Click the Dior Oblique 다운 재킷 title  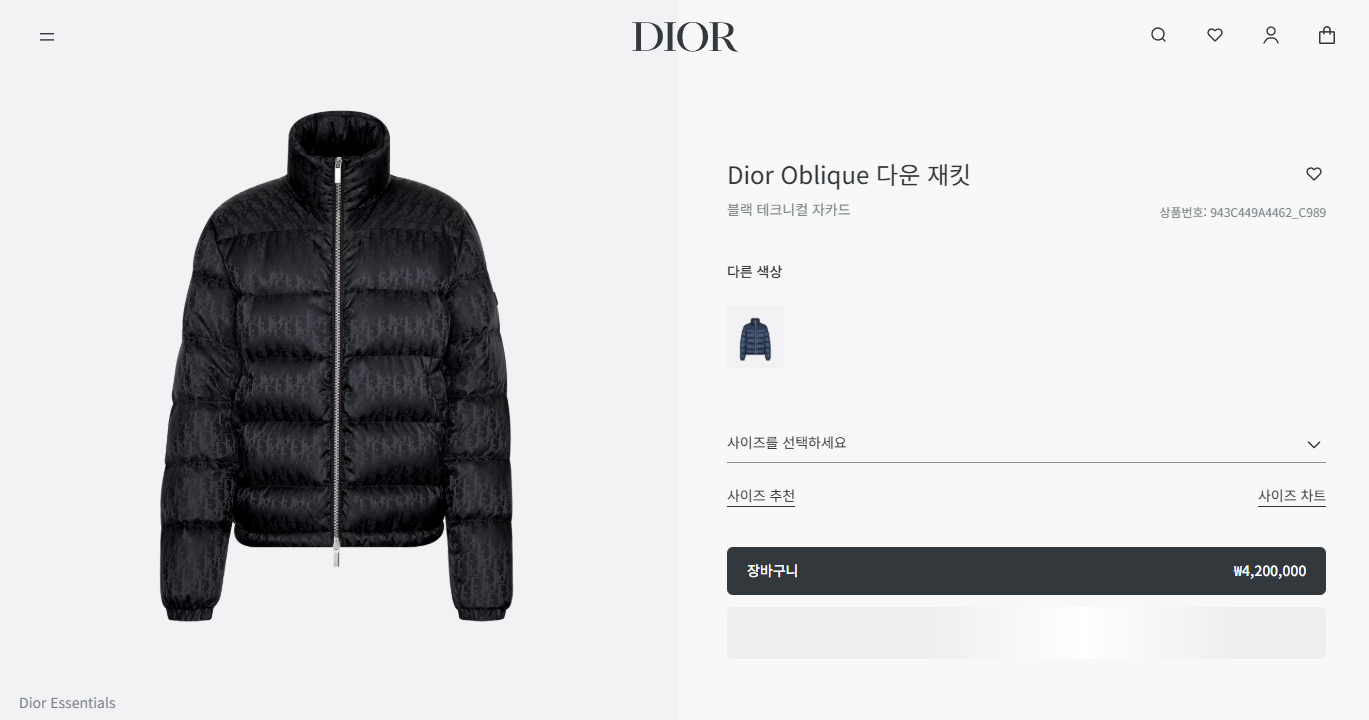coord(849,175)
